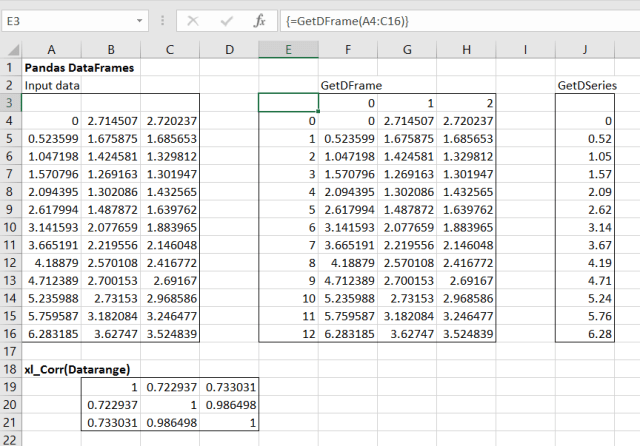
Task: Click the formula bar with GetDFrame formula
Action: 450,21
